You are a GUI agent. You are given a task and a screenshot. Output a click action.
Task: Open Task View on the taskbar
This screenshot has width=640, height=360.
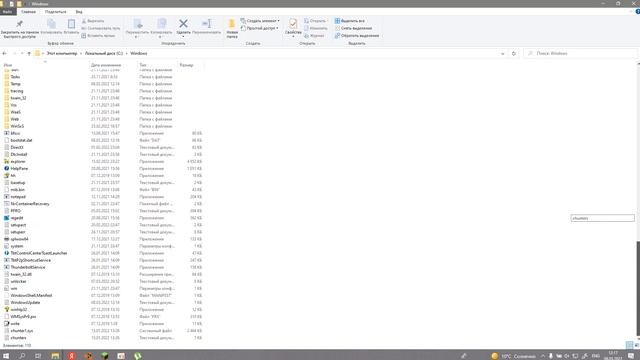point(38,356)
